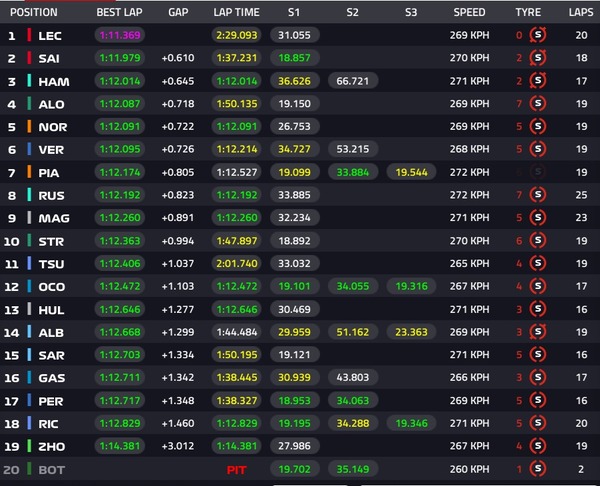Click the soft tyre icon in SAI's row
The image size is (600, 486).
[x=538, y=58]
